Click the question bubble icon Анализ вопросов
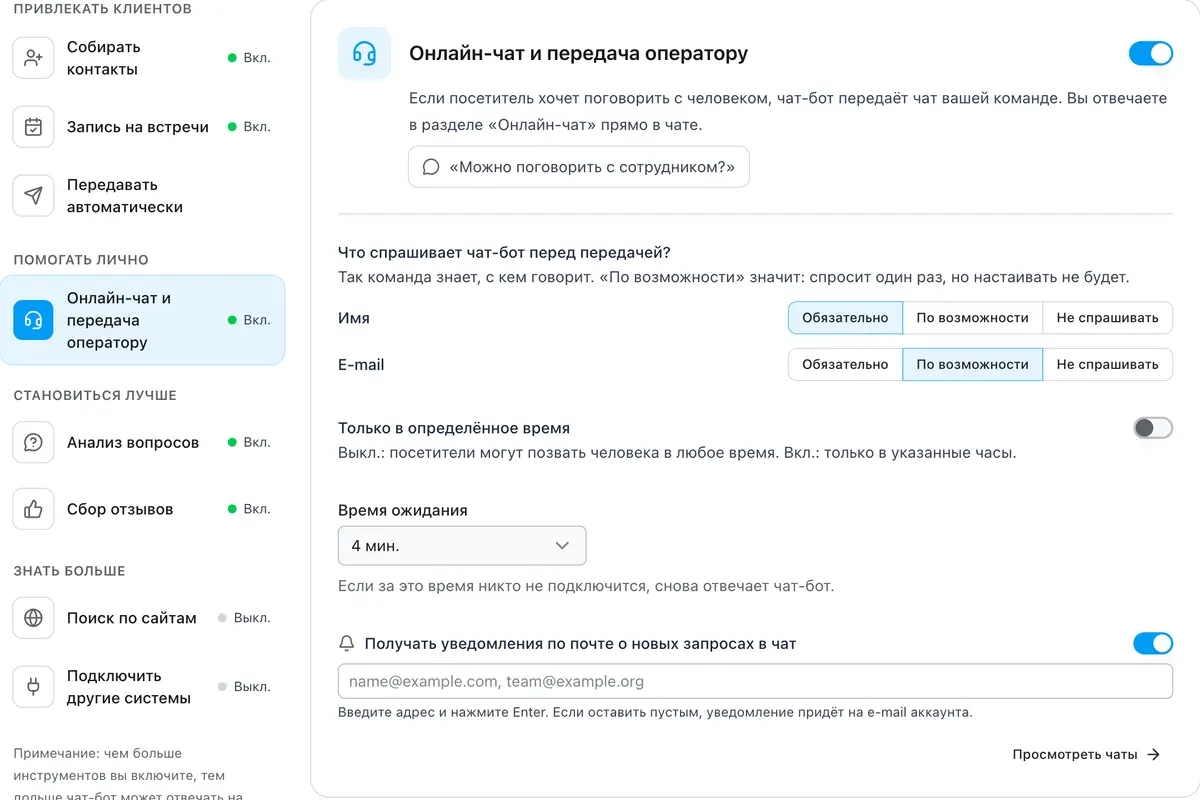Viewport: 1200px width, 800px height. coord(33,442)
